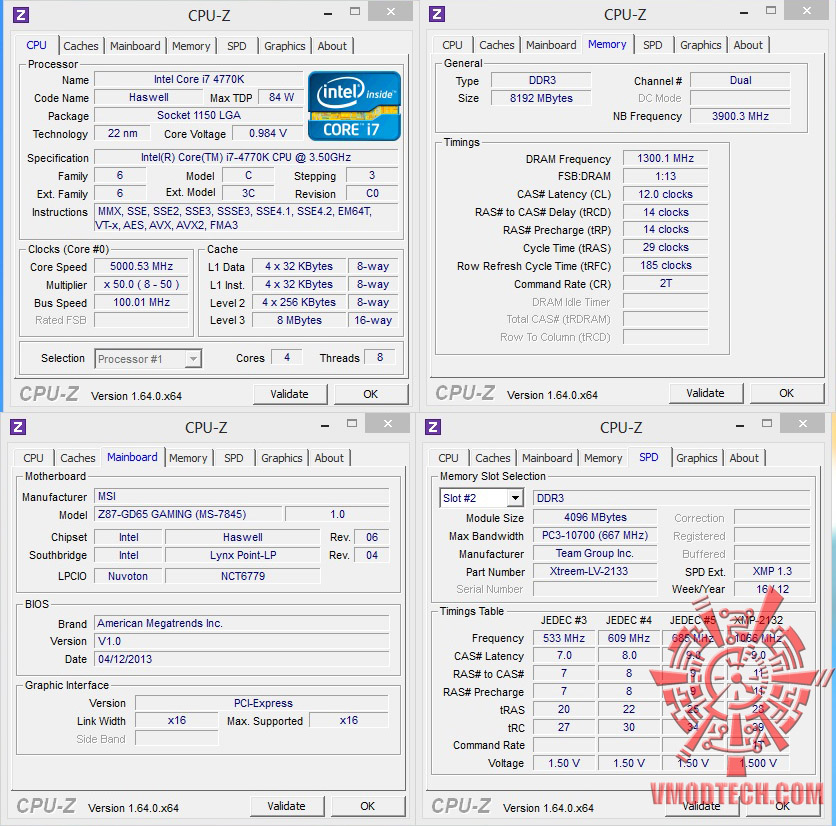The image size is (836, 826).
Task: Close the bottom-right SPD CPU-Z window
Action: click(x=803, y=424)
